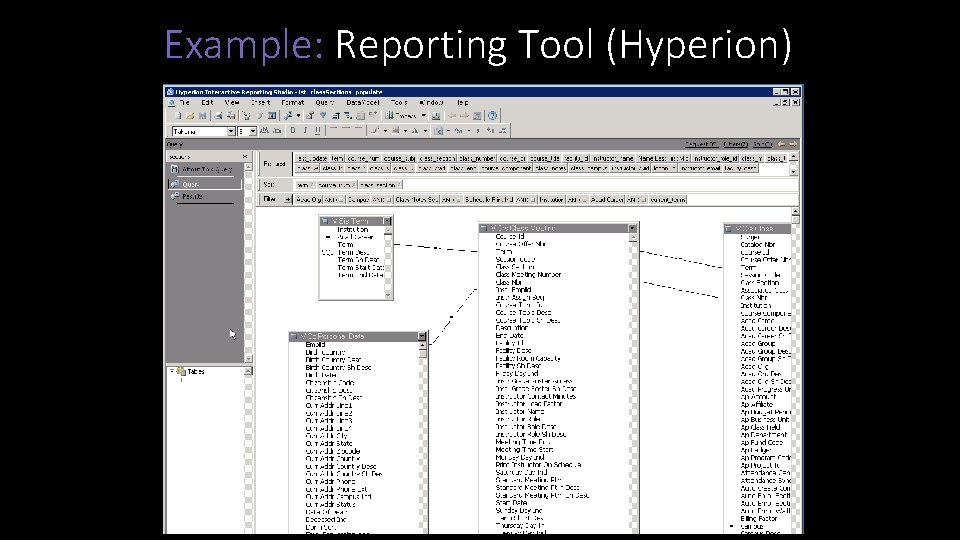Open the line color dropdown arrow
Image resolution: width=960 pixels, height=540 pixels.
click(x=385, y=131)
